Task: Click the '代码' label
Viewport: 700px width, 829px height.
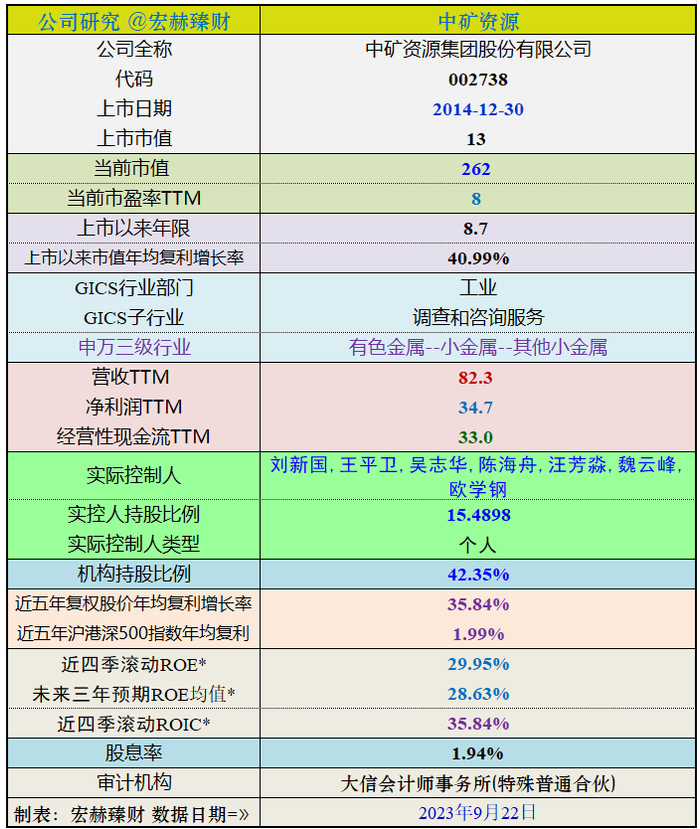Action: (134, 79)
